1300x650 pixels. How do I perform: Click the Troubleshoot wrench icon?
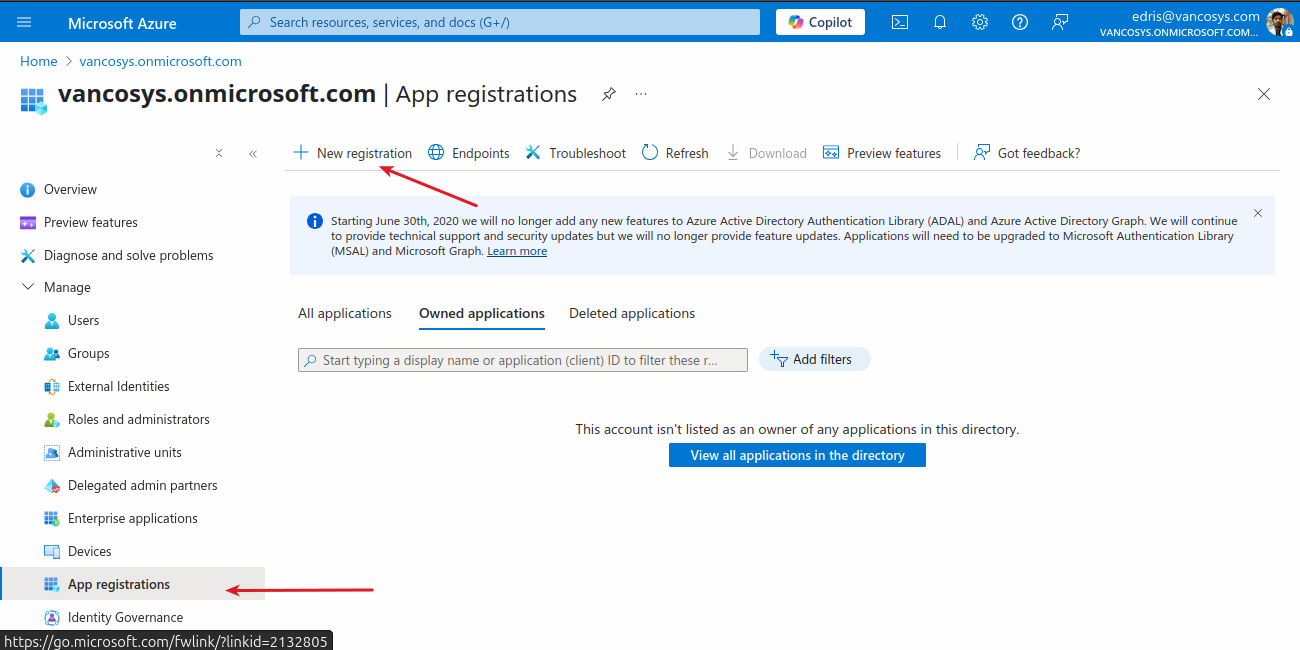pyautogui.click(x=533, y=152)
